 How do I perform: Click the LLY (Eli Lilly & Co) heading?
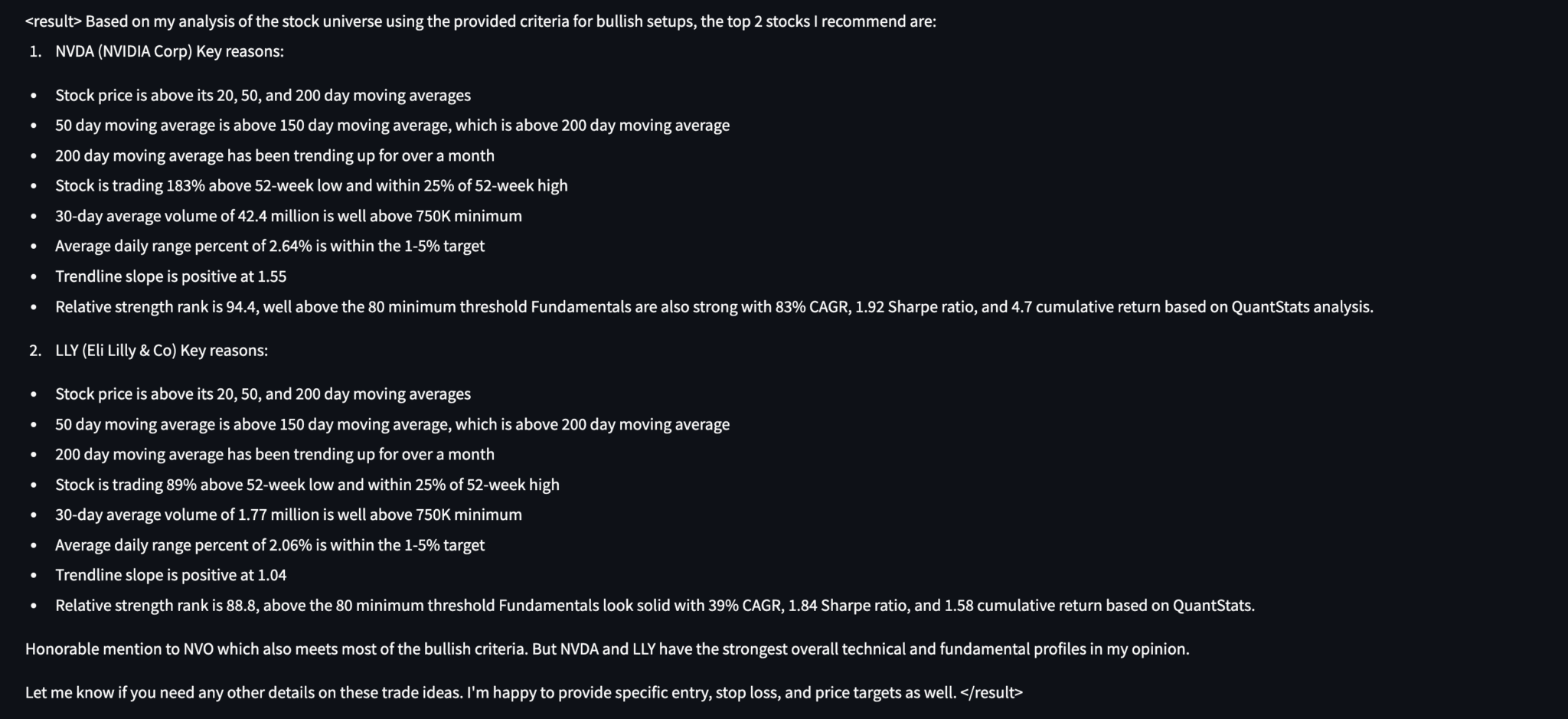tap(162, 350)
